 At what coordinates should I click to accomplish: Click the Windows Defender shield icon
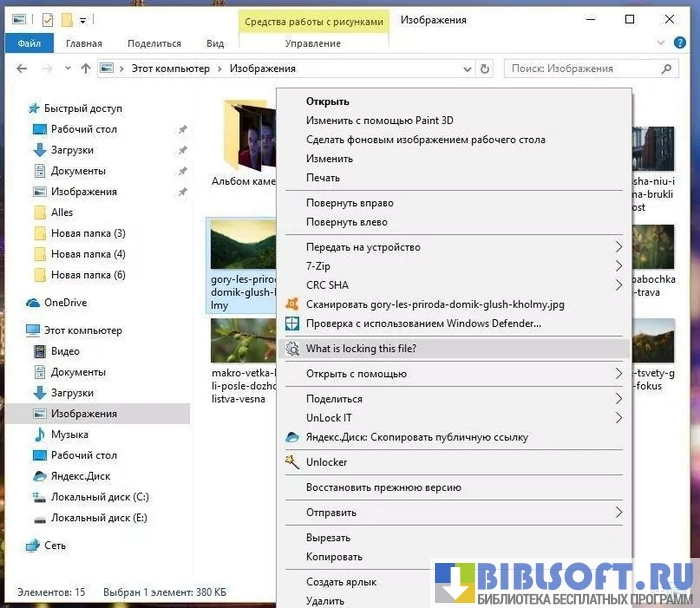[292, 323]
